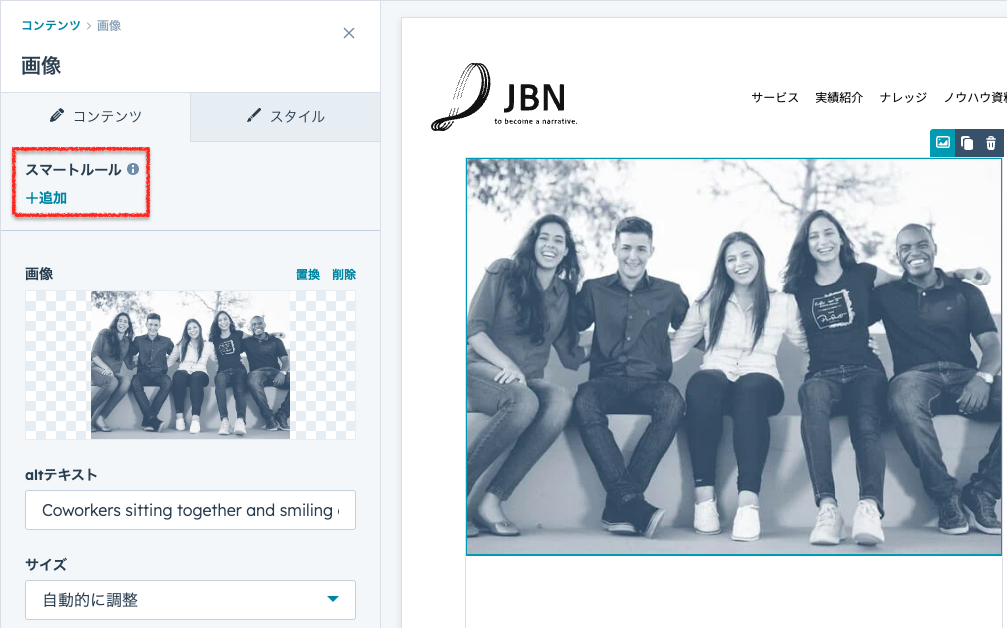Add a smart rule with +追加
This screenshot has width=1007, height=628.
point(46,198)
